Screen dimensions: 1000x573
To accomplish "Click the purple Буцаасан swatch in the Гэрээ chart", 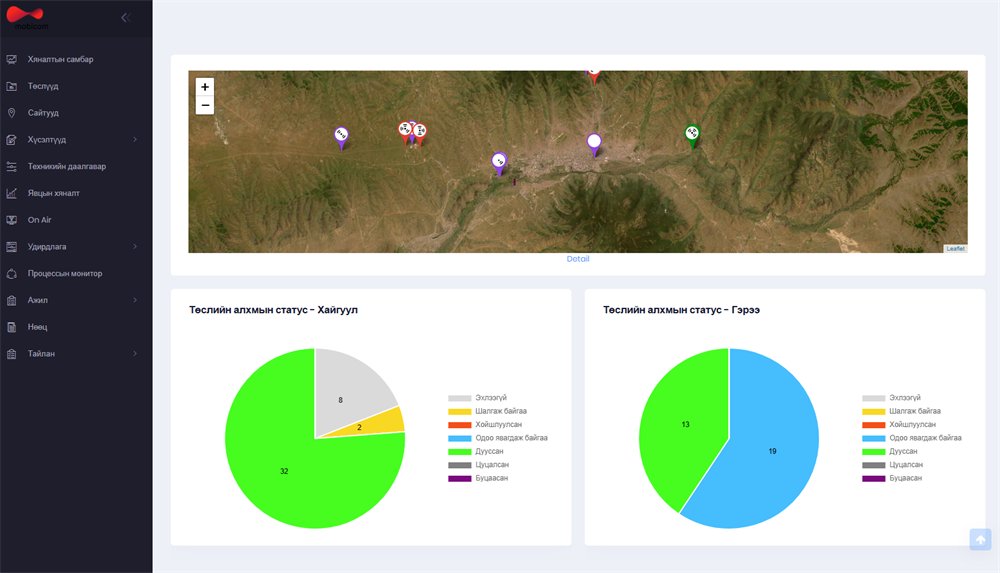I will click(x=874, y=479).
